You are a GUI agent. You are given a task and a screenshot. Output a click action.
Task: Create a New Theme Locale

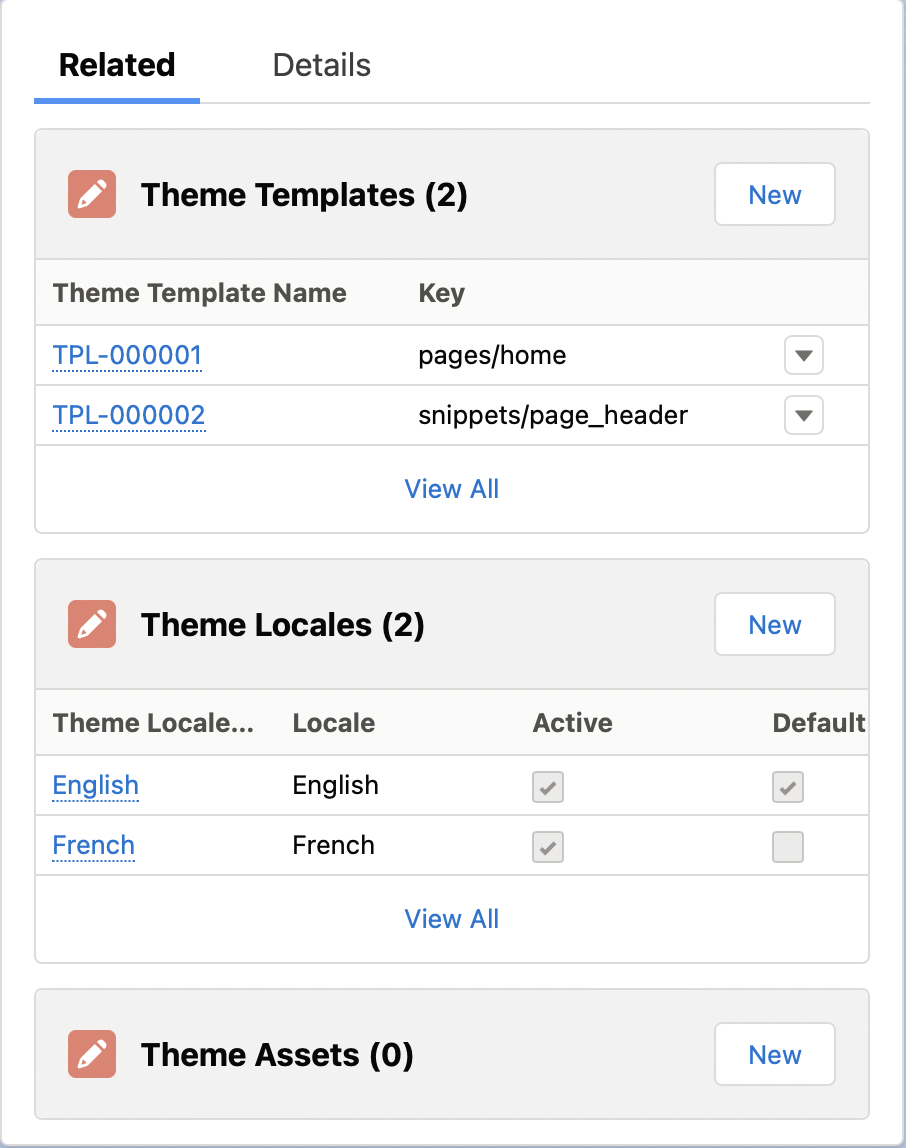(775, 624)
